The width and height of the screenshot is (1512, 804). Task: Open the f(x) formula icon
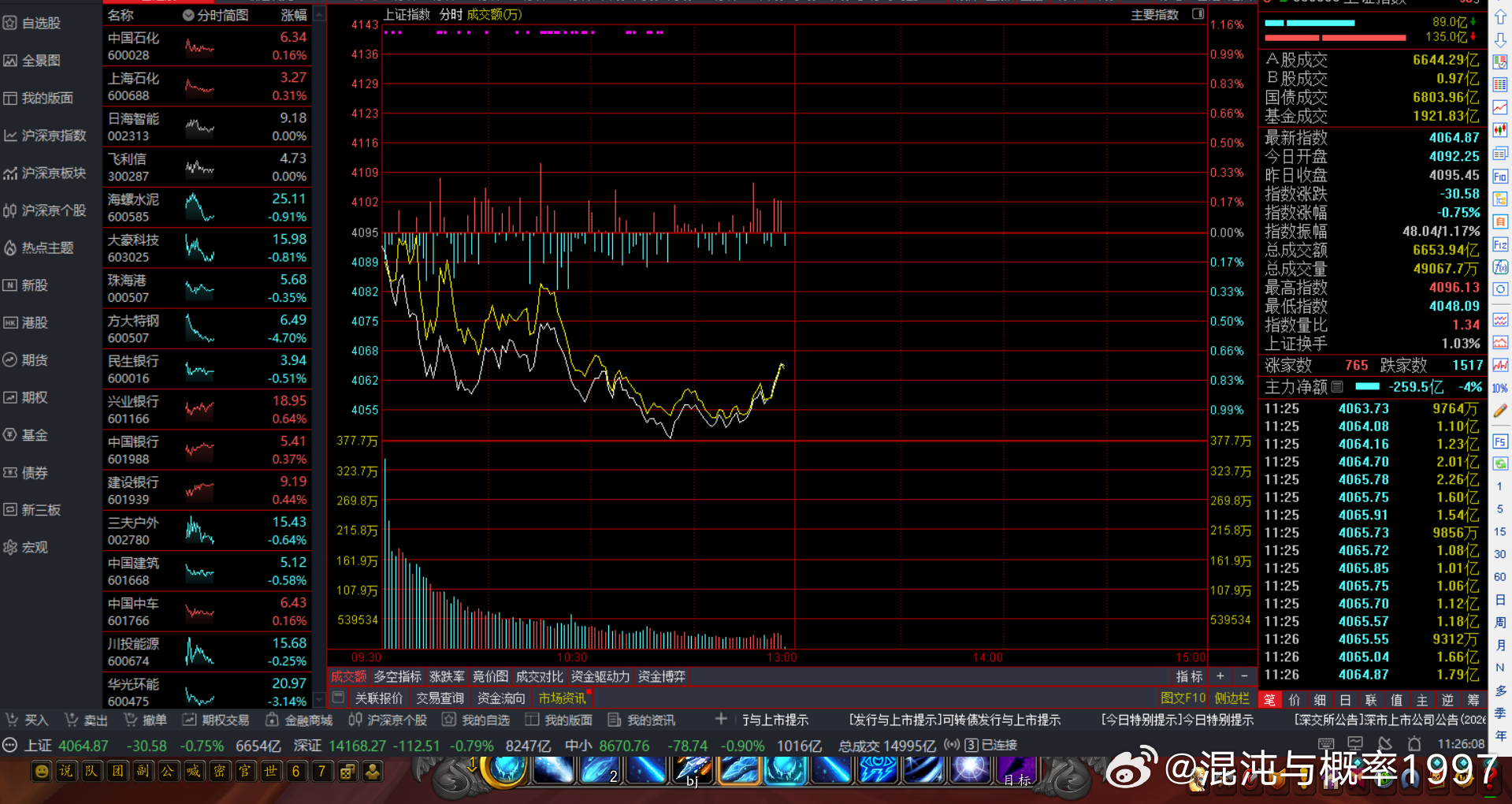pos(1500,267)
